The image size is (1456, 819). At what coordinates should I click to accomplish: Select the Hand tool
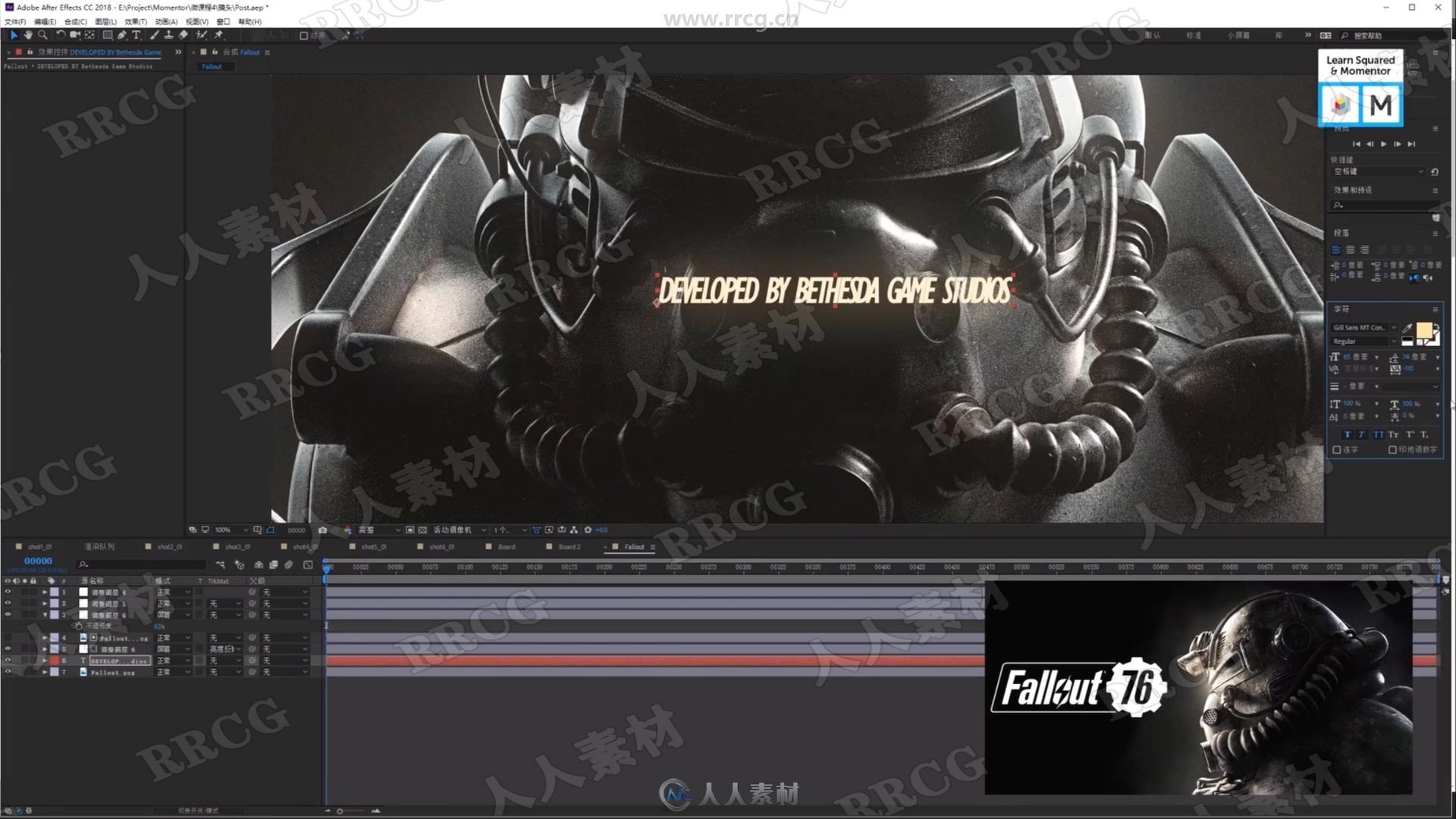click(28, 35)
